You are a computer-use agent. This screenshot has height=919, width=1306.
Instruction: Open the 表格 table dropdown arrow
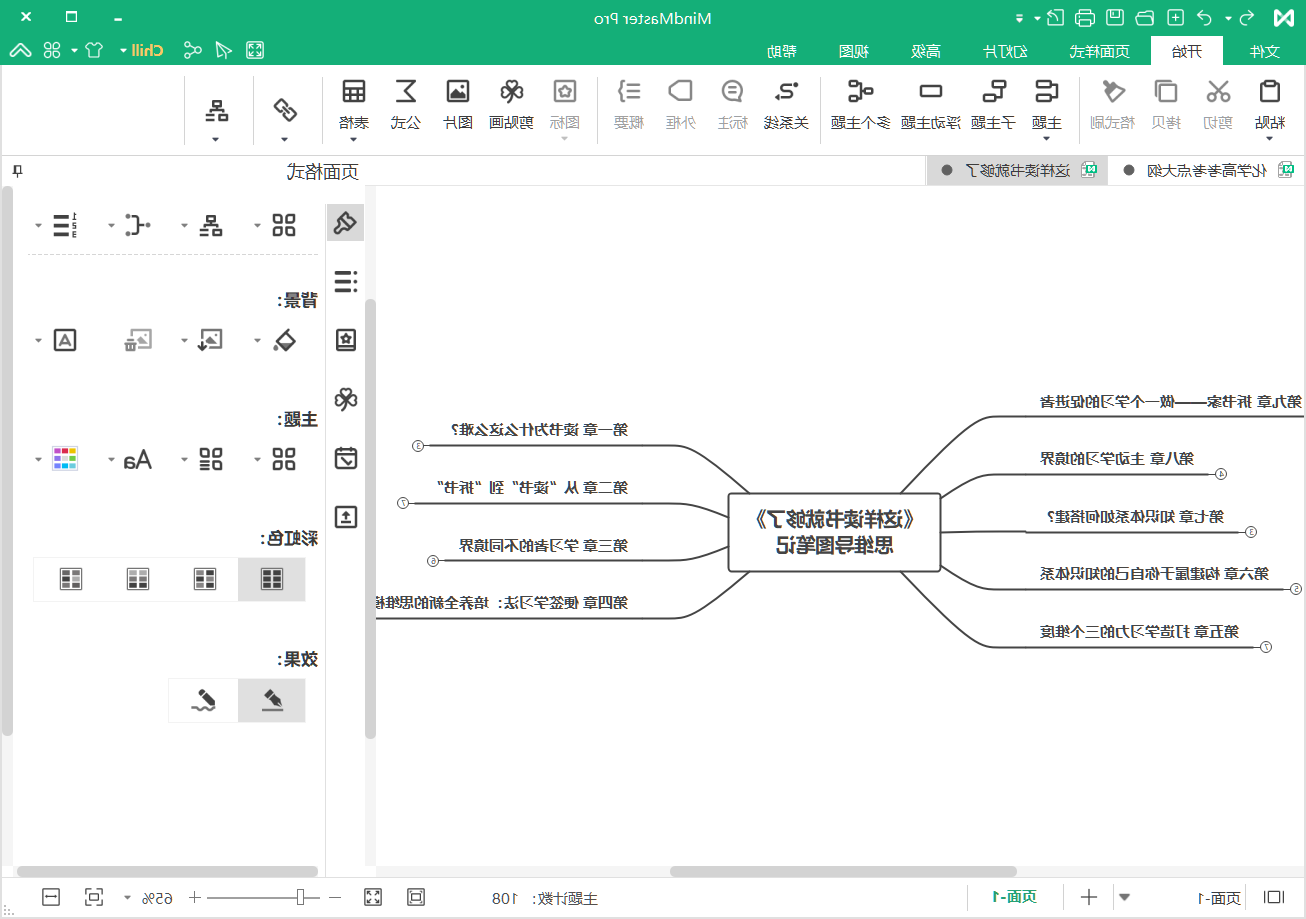pyautogui.click(x=353, y=140)
